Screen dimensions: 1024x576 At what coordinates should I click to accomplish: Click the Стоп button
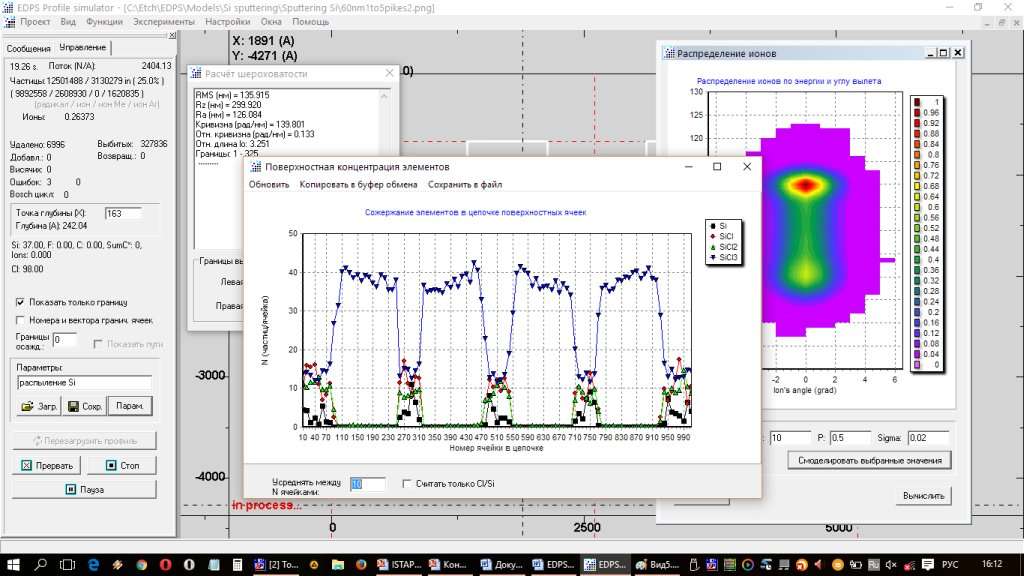pos(121,466)
